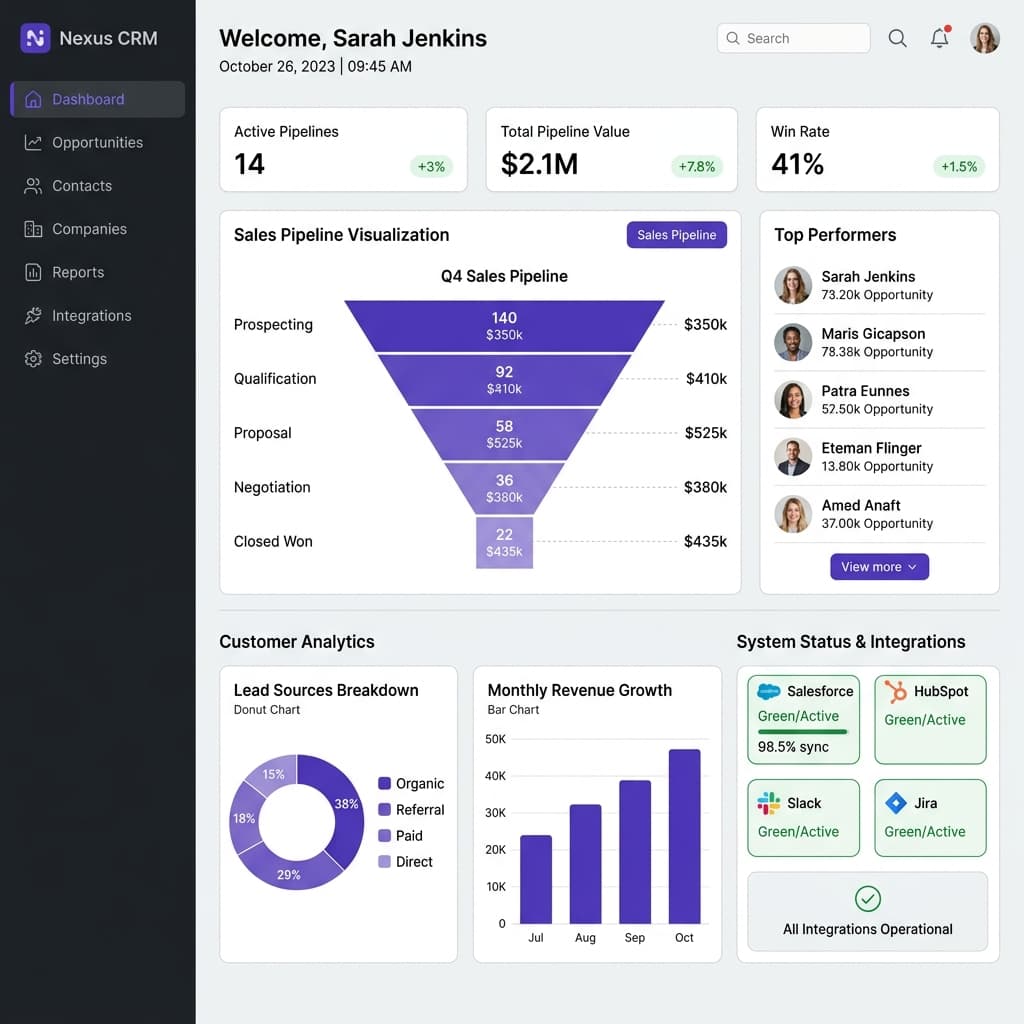
Task: Click the Salesforce sync progress bar
Action: (803, 731)
